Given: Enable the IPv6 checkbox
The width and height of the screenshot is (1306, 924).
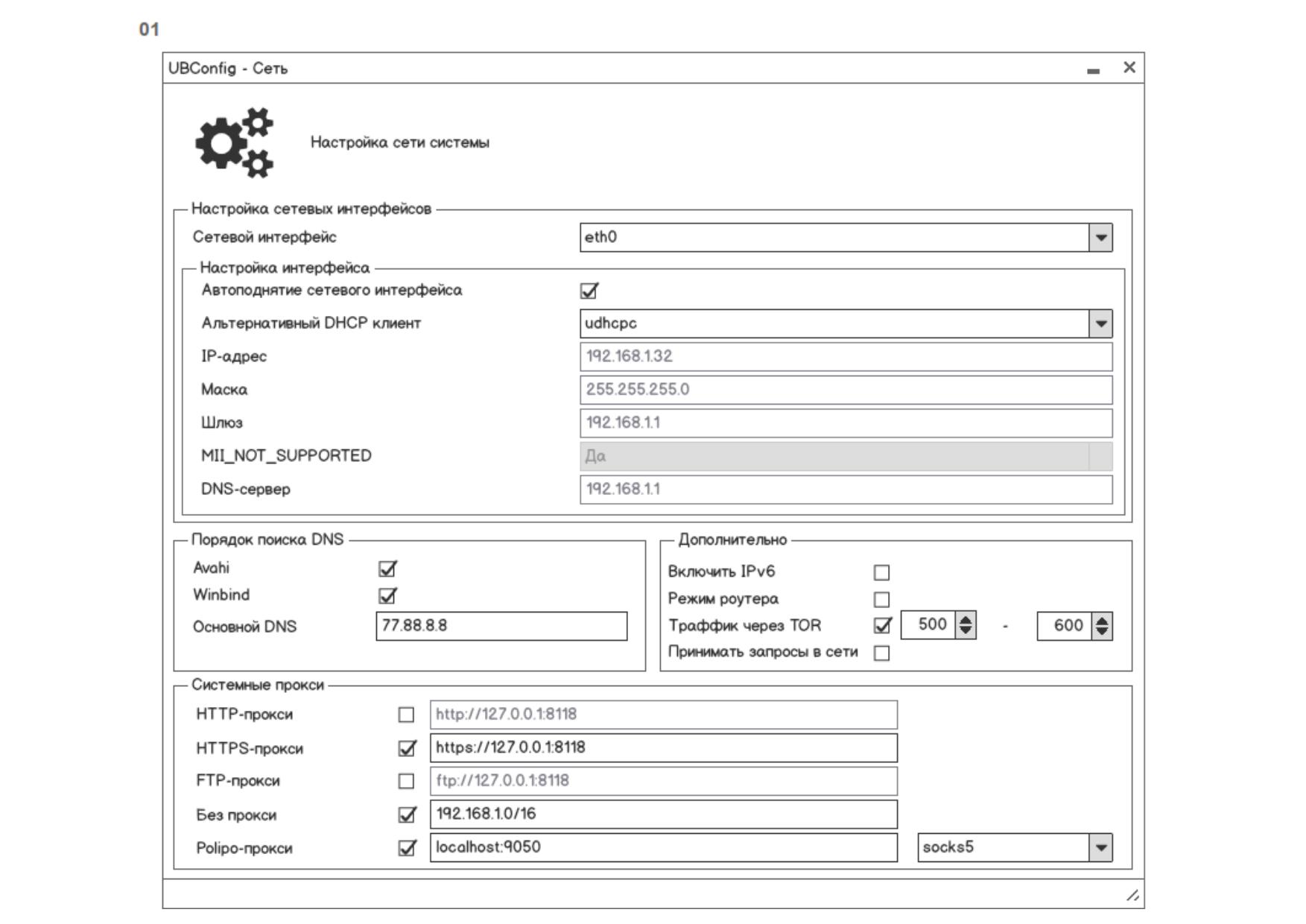Looking at the screenshot, I should point(881,572).
